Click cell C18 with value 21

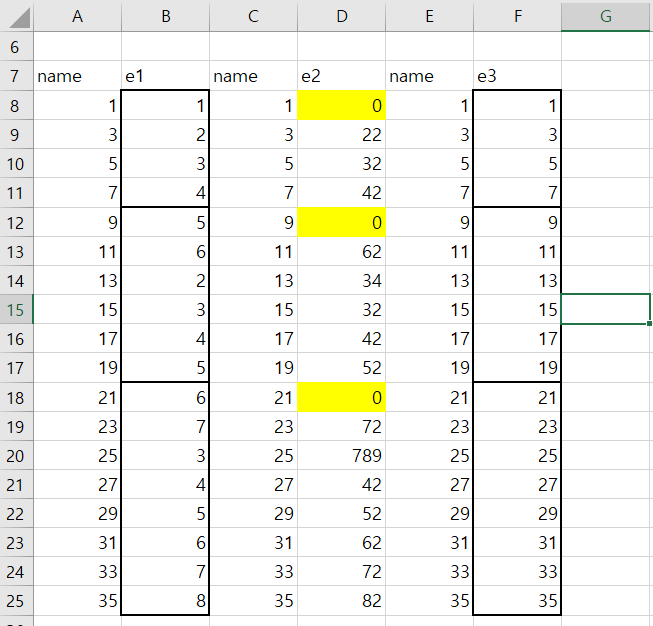[253, 397]
